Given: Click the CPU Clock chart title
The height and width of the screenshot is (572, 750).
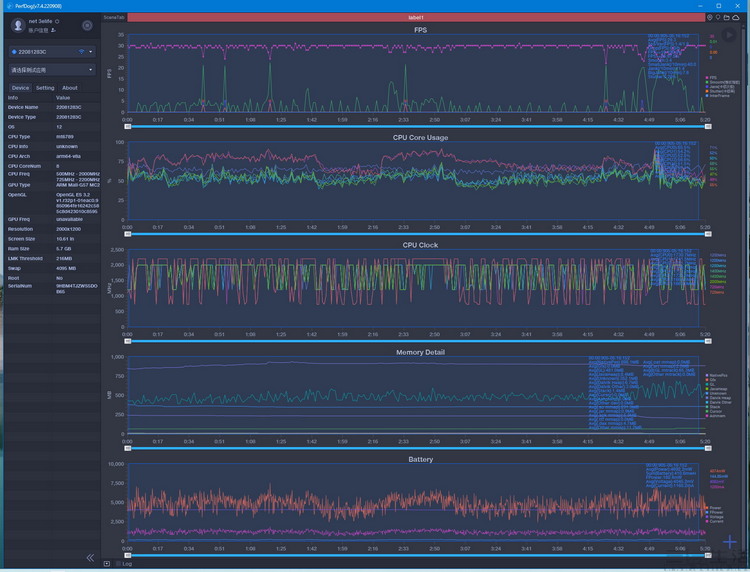Looking at the screenshot, I should coord(420,245).
